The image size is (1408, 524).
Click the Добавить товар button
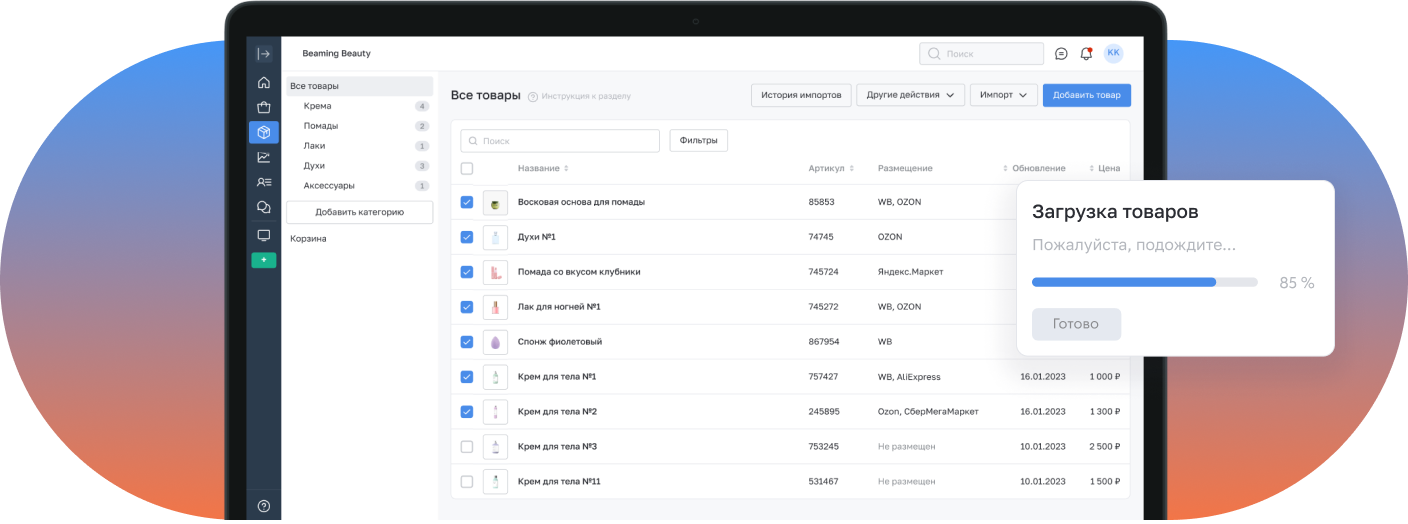tap(1086, 95)
